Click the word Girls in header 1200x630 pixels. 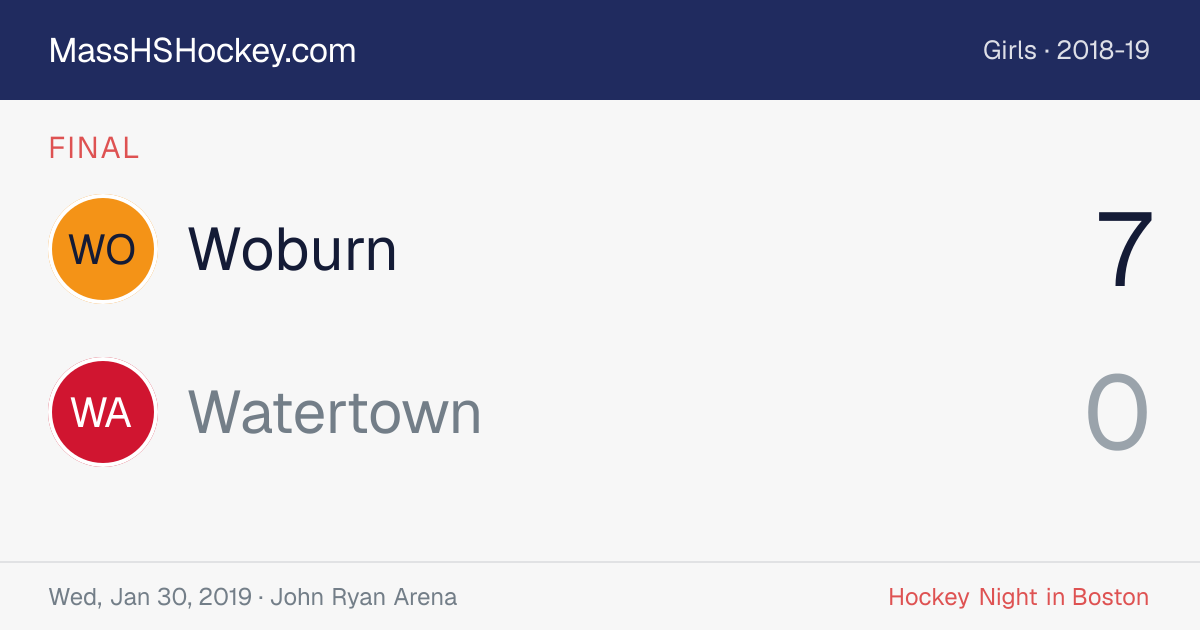pyautogui.click(x=1009, y=51)
